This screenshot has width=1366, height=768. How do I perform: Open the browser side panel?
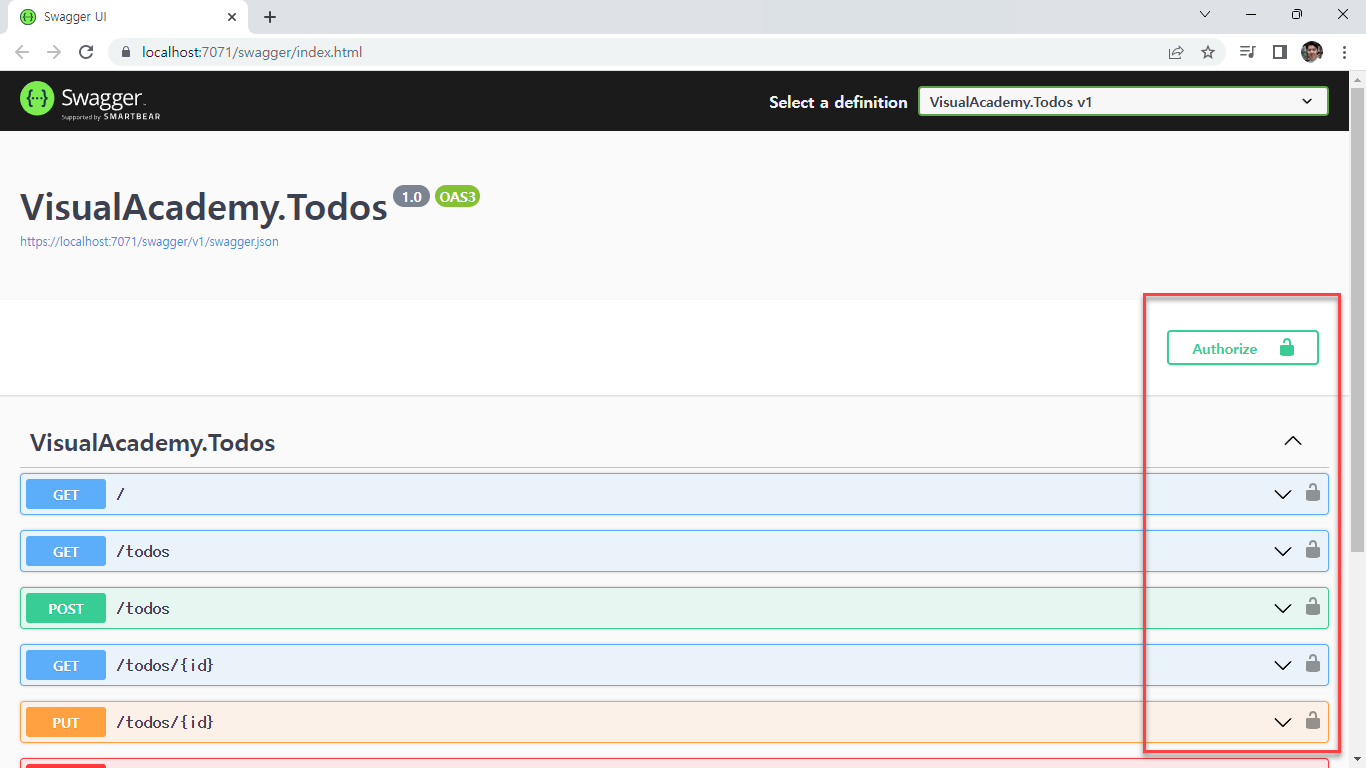(x=1279, y=52)
